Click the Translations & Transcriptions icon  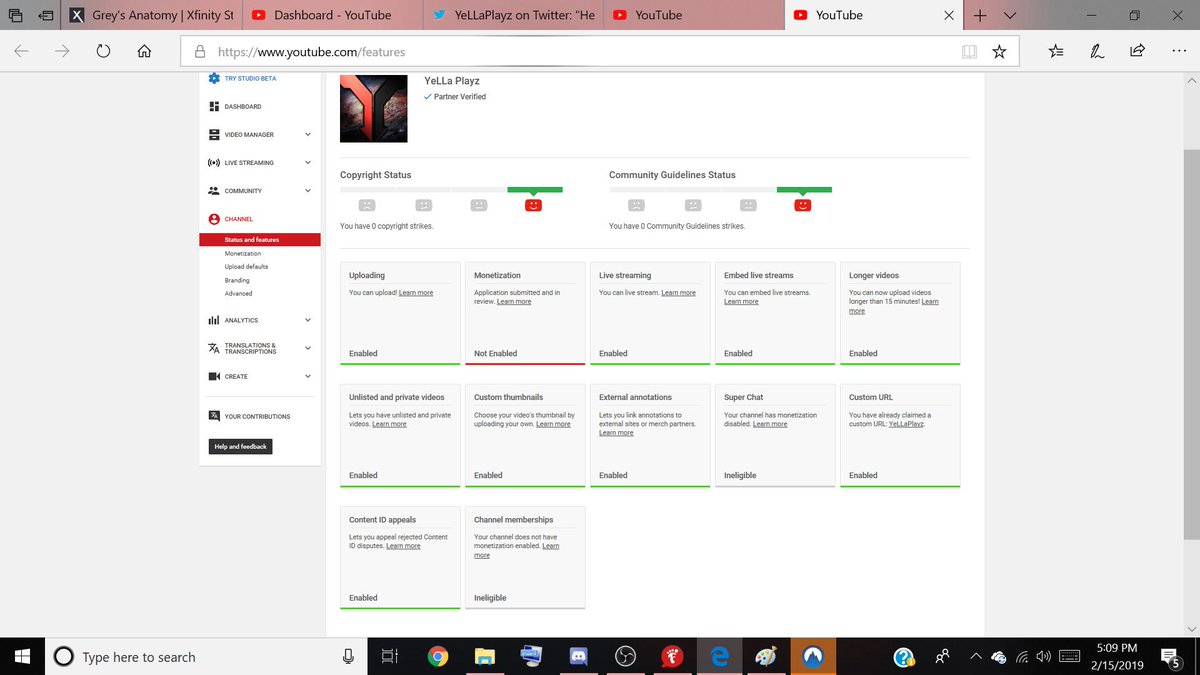(214, 348)
